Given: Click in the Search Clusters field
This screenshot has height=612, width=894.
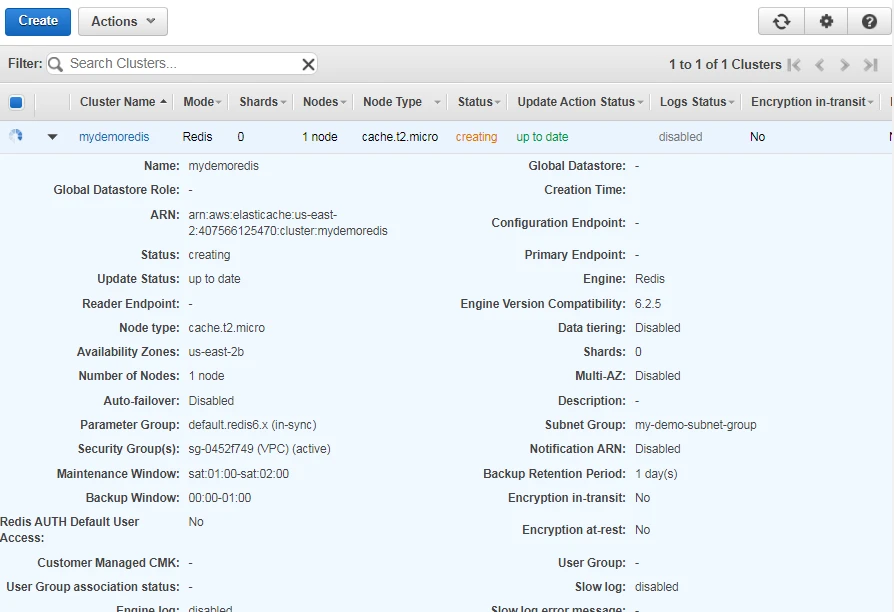Looking at the screenshot, I should point(180,64).
